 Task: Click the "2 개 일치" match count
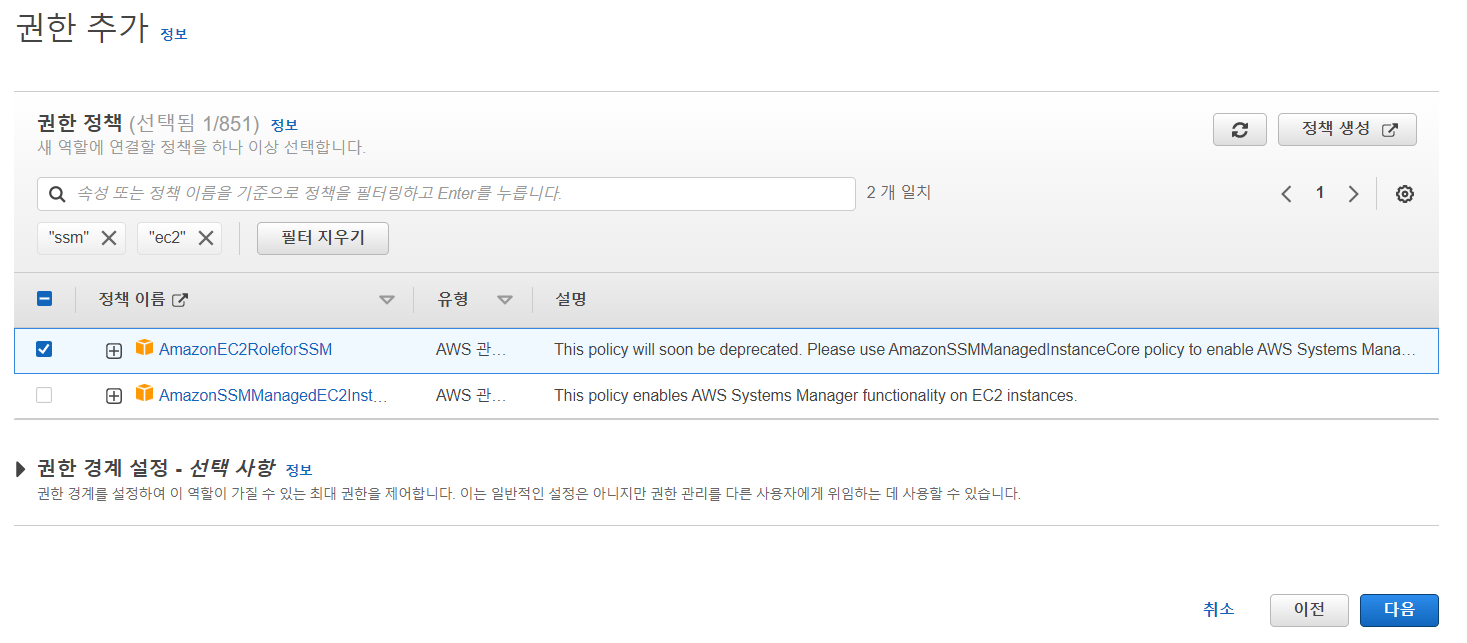pos(898,192)
